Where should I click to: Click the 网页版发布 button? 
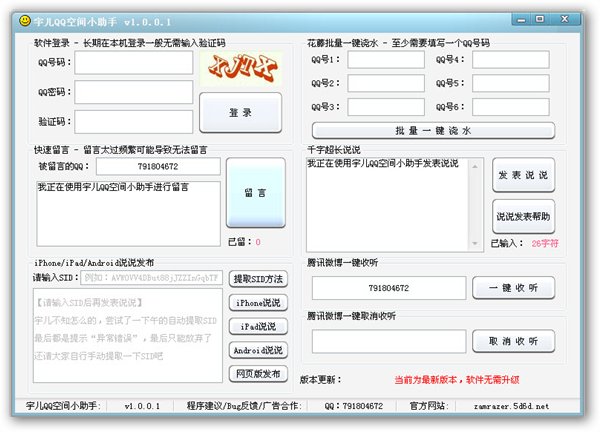(x=258, y=374)
